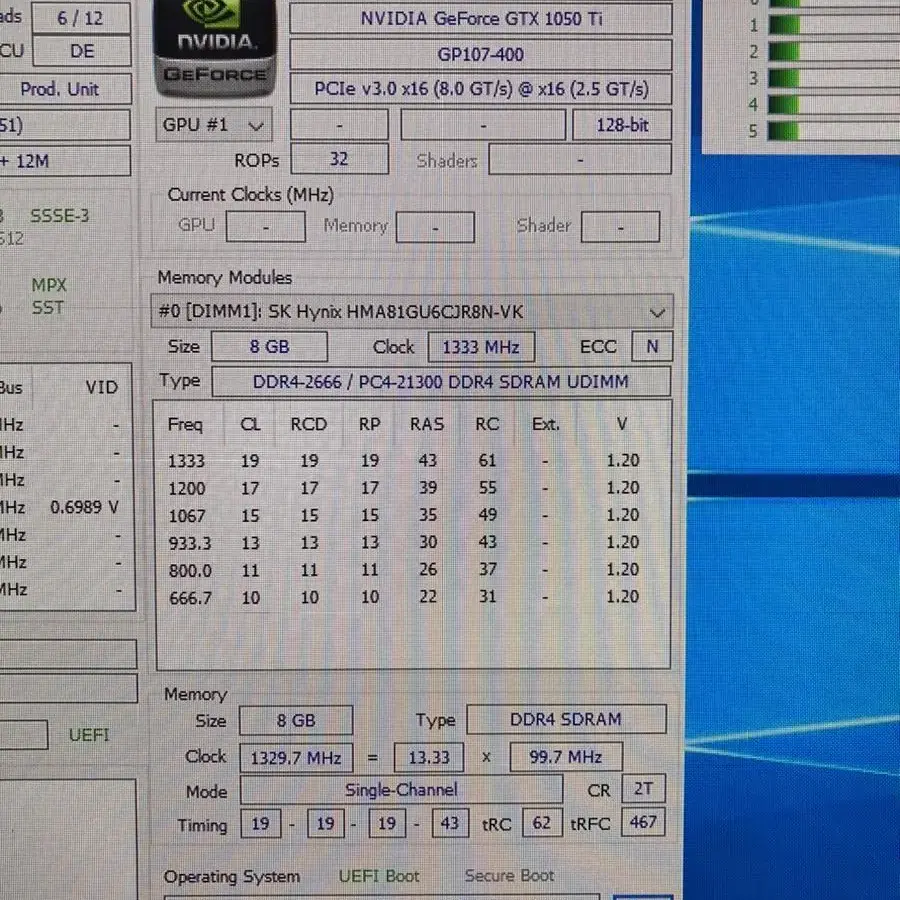Image resolution: width=900 pixels, height=900 pixels.
Task: Click the ROPs value 32
Action: pos(339,158)
